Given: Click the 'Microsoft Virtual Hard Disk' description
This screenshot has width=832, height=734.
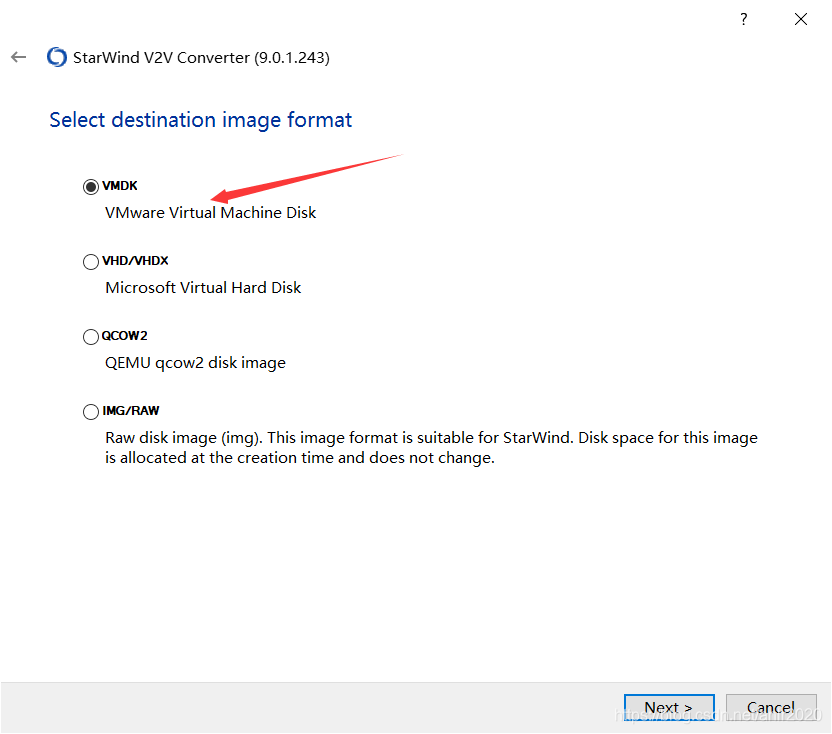Looking at the screenshot, I should click(x=203, y=288).
